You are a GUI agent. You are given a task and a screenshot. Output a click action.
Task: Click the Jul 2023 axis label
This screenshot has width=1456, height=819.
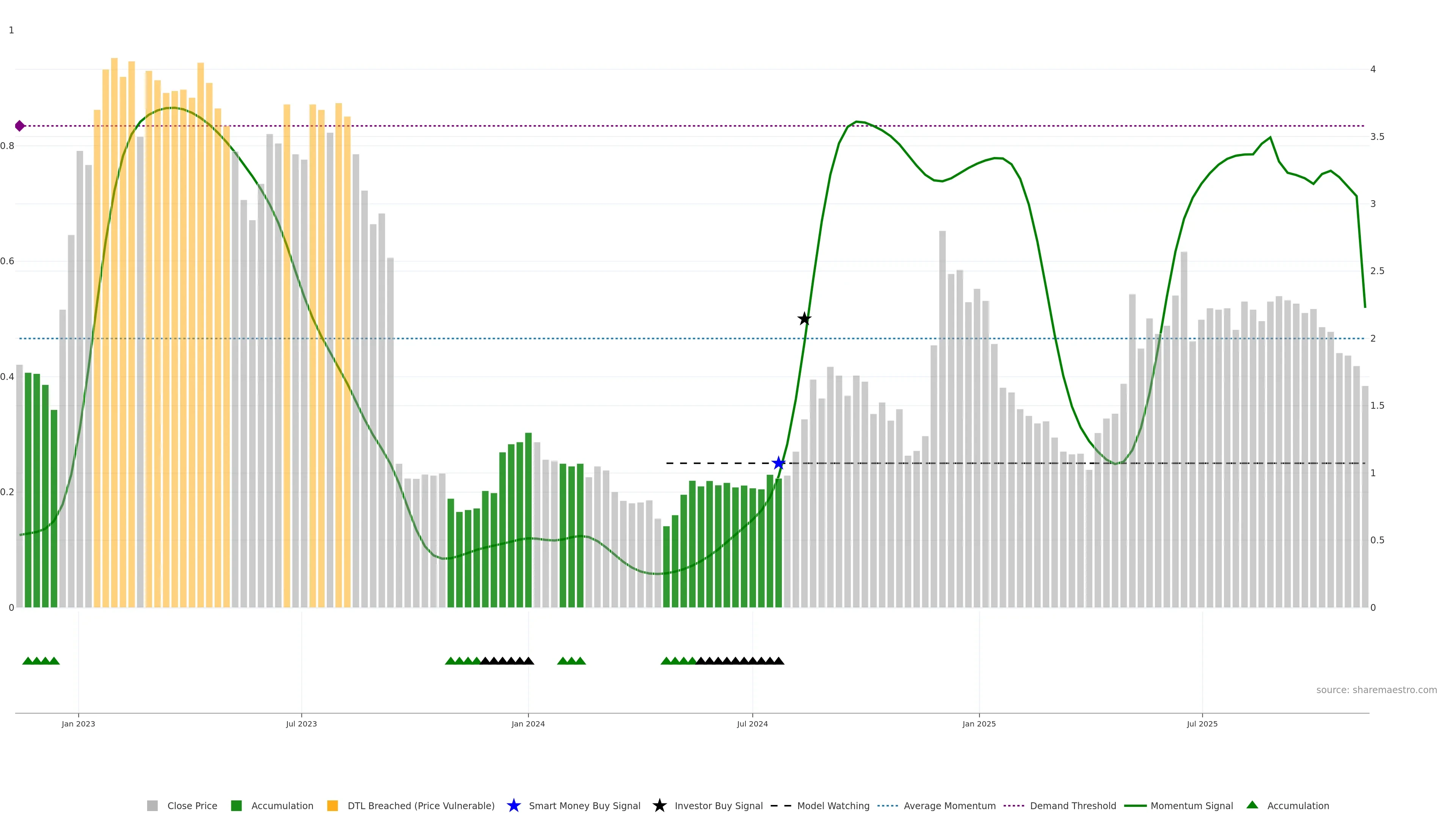pos(301,723)
